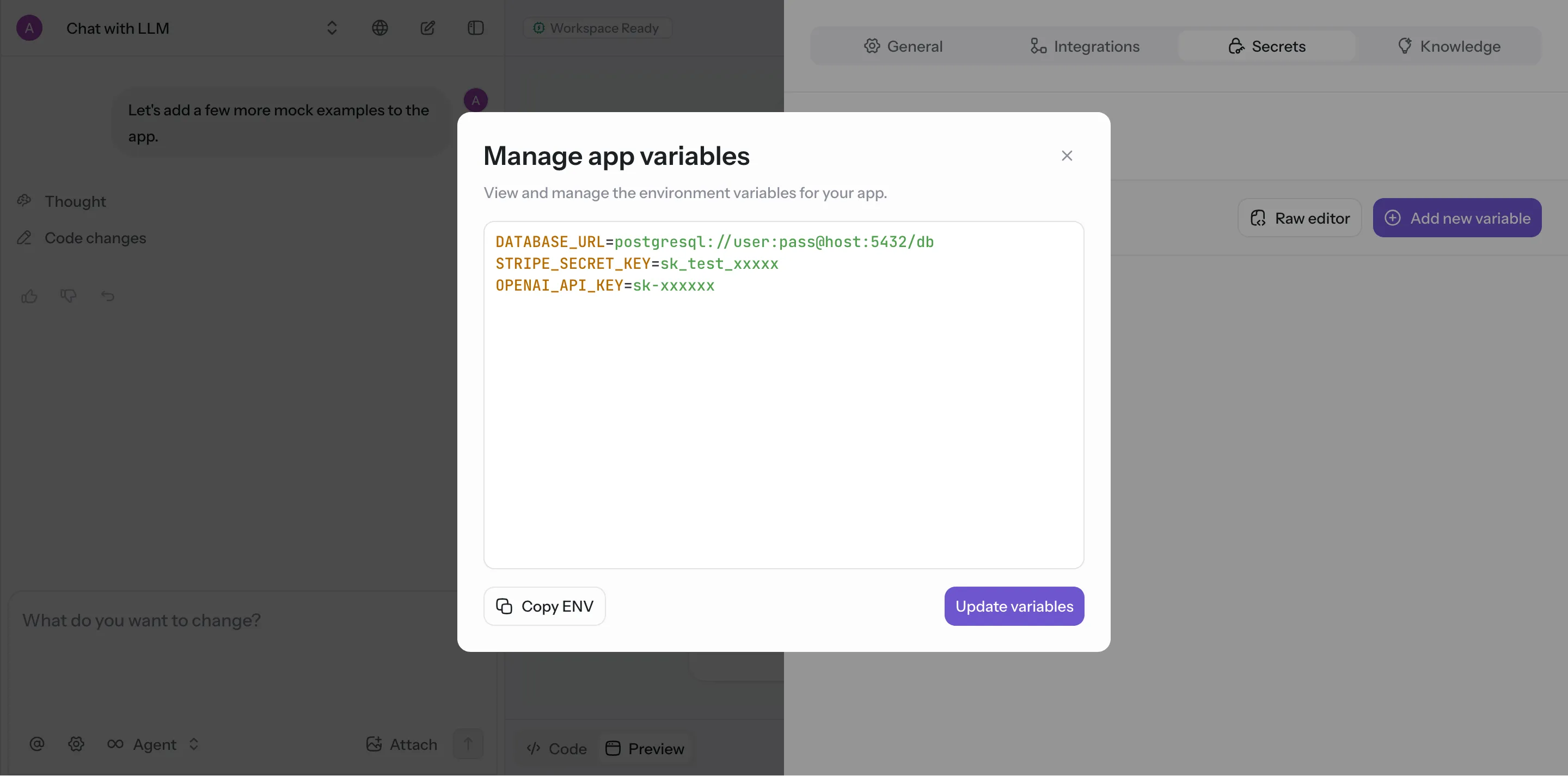
Task: Open chat settings gear icon
Action: (x=76, y=744)
